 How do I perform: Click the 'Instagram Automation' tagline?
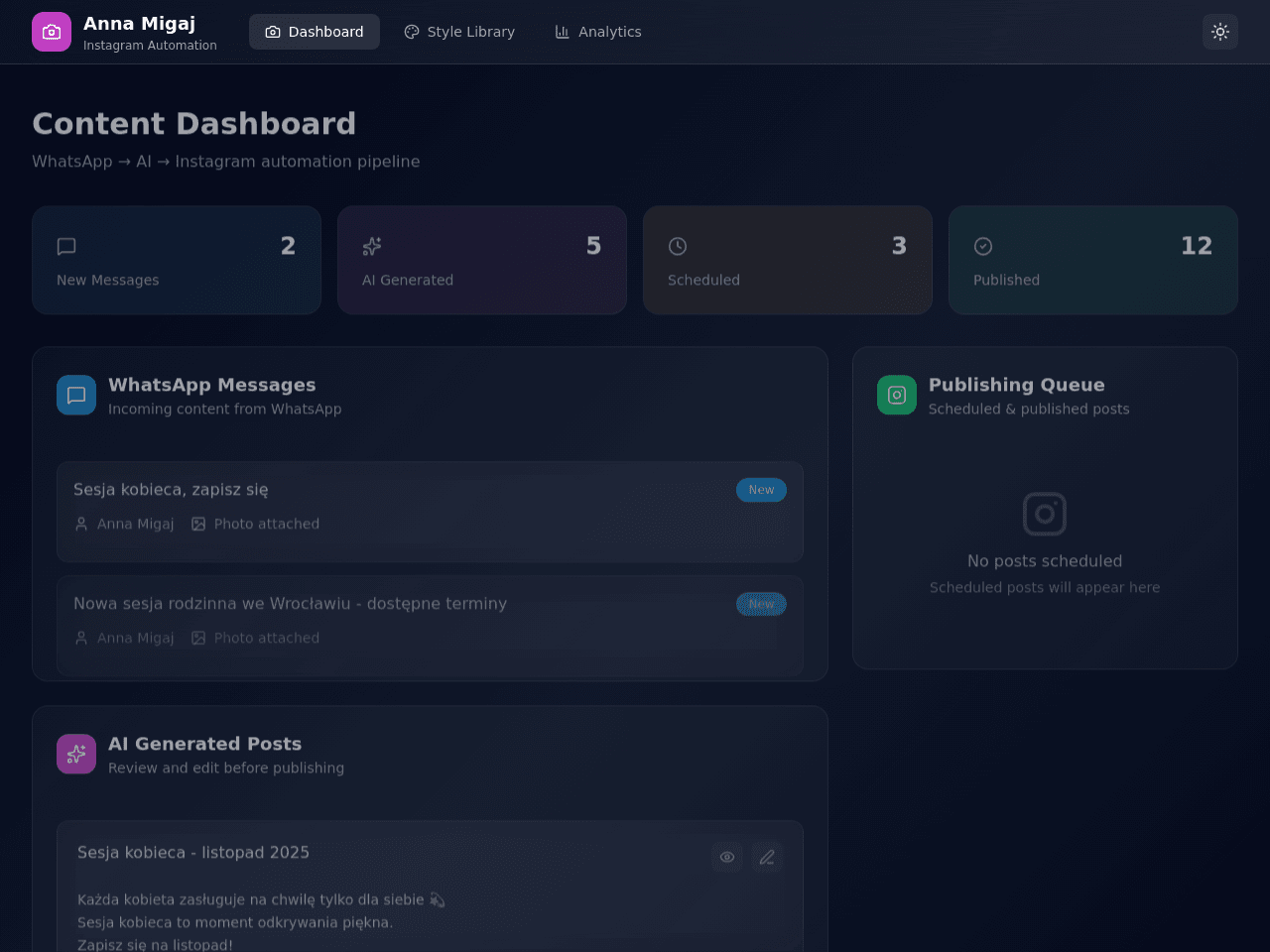pyautogui.click(x=150, y=46)
